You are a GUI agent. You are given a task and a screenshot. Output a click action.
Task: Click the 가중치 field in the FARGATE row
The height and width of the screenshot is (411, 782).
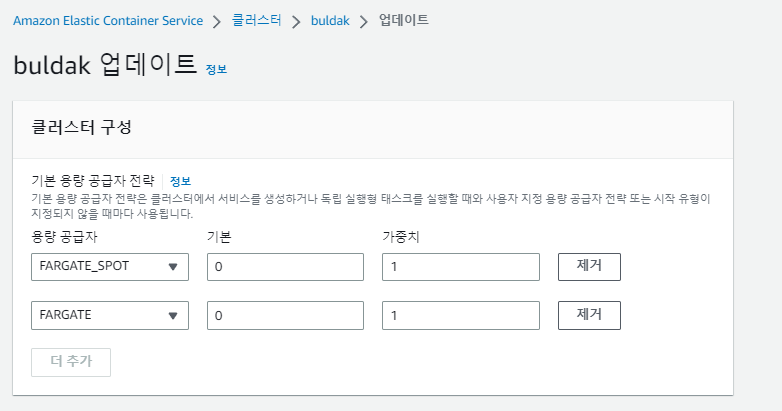pyautogui.click(x=461, y=315)
